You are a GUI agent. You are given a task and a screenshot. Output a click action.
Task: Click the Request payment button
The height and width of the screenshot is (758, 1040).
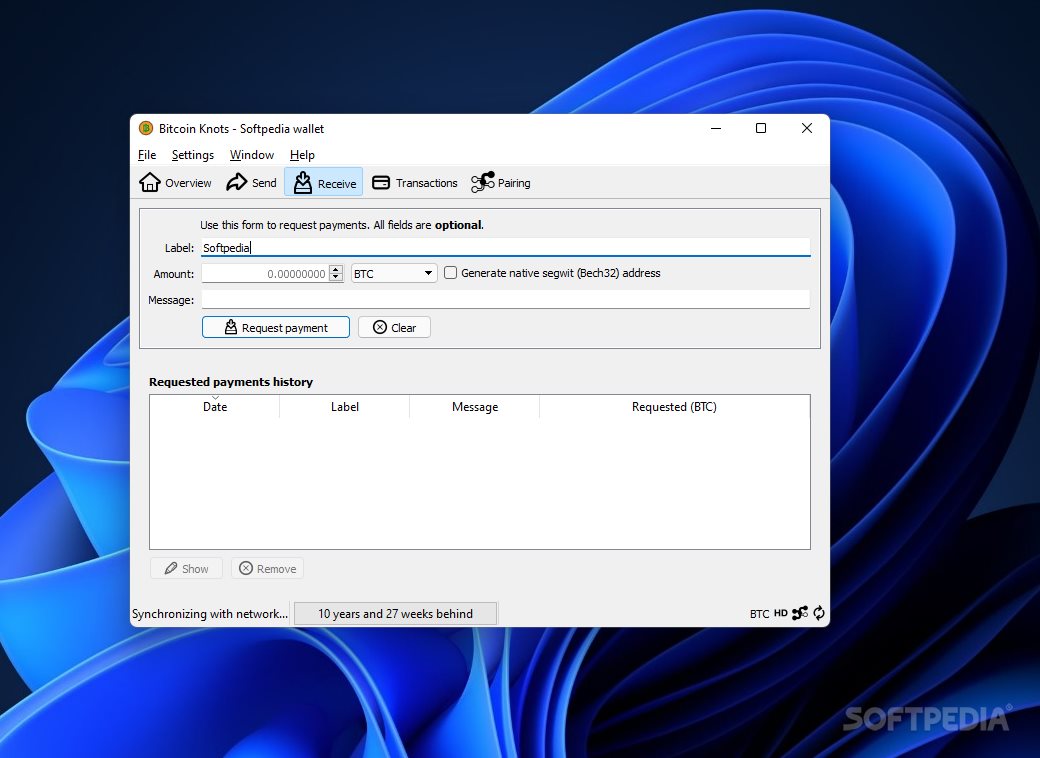pyautogui.click(x=275, y=328)
